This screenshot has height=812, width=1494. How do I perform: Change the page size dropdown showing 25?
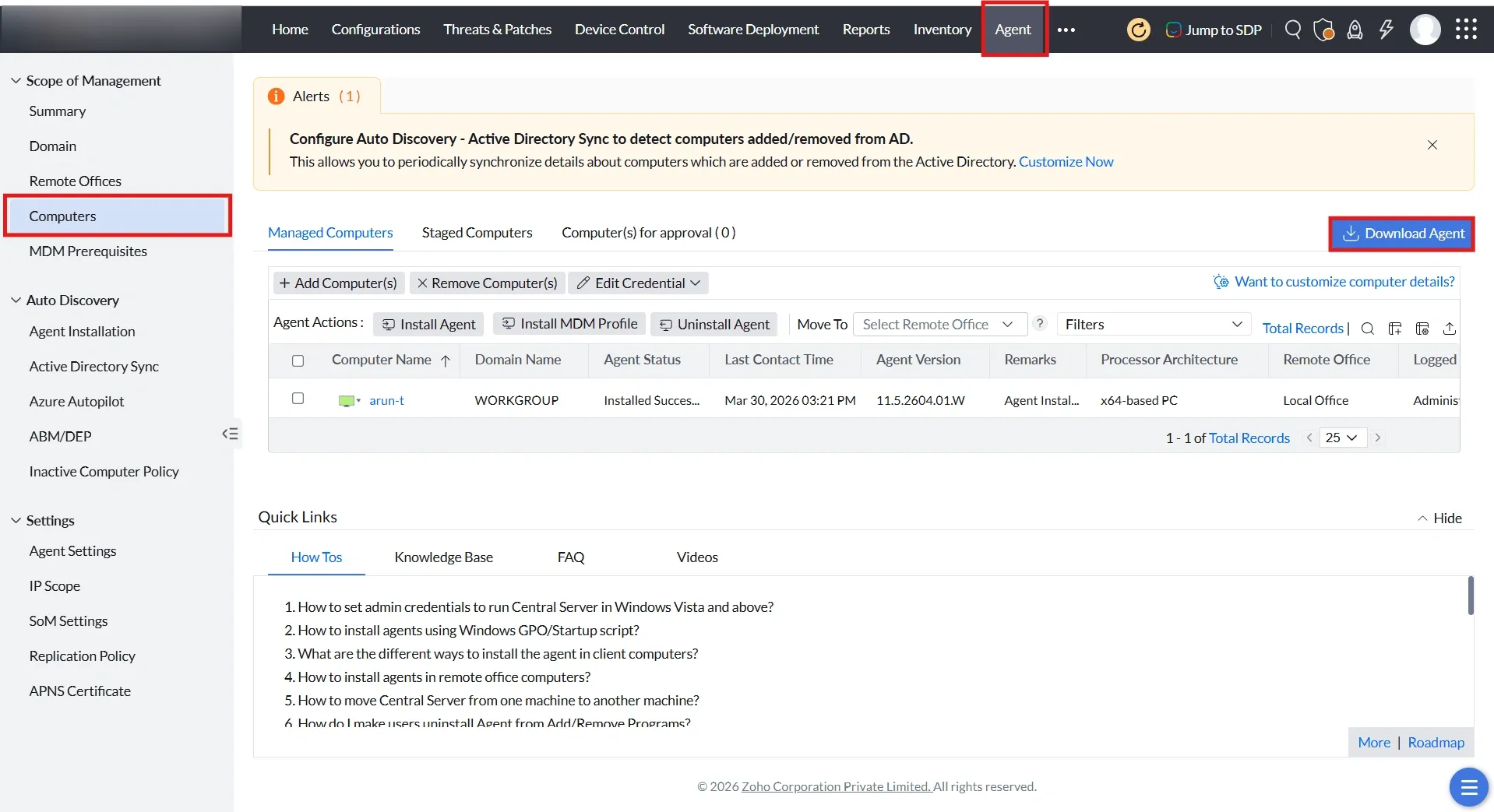tap(1343, 438)
